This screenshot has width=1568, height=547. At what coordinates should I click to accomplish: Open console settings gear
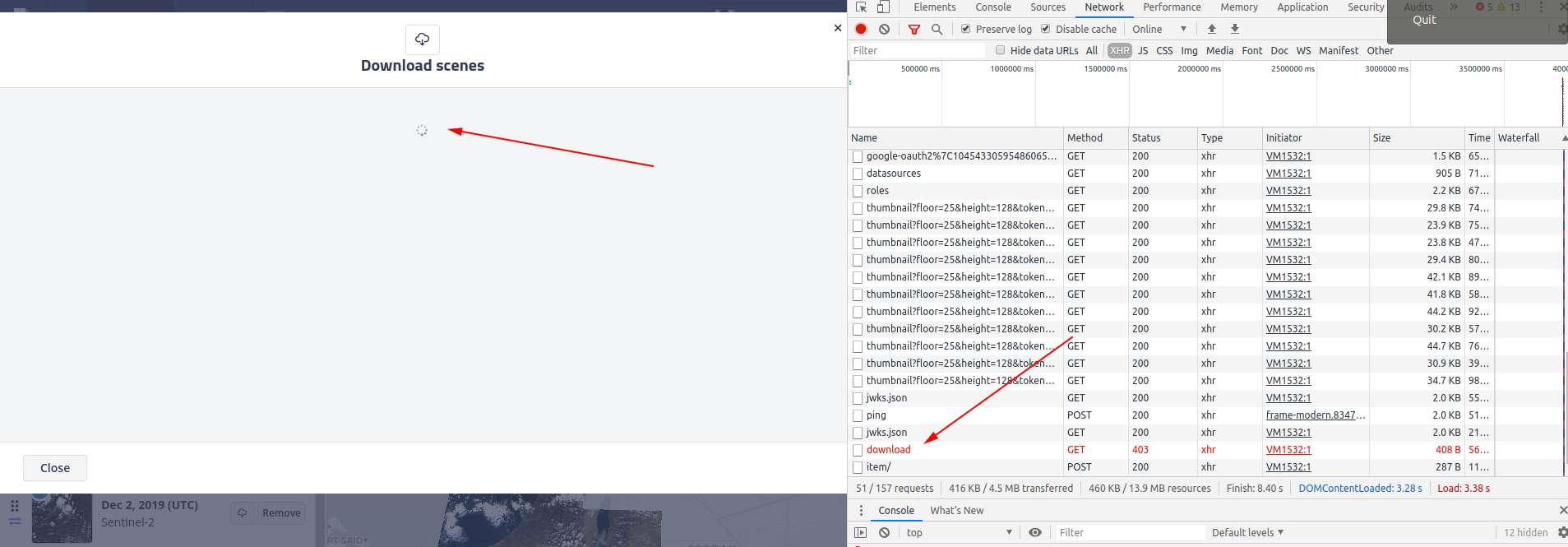click(x=1561, y=532)
